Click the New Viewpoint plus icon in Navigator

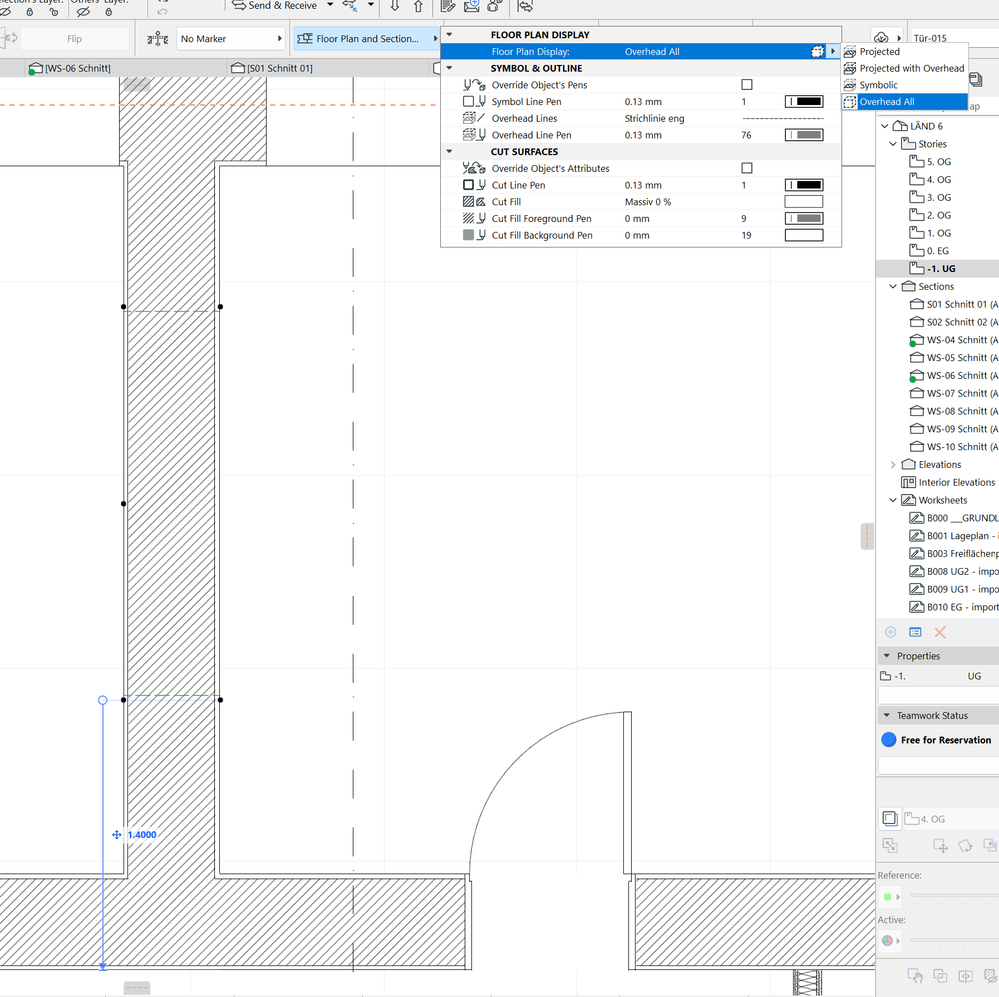click(x=891, y=632)
